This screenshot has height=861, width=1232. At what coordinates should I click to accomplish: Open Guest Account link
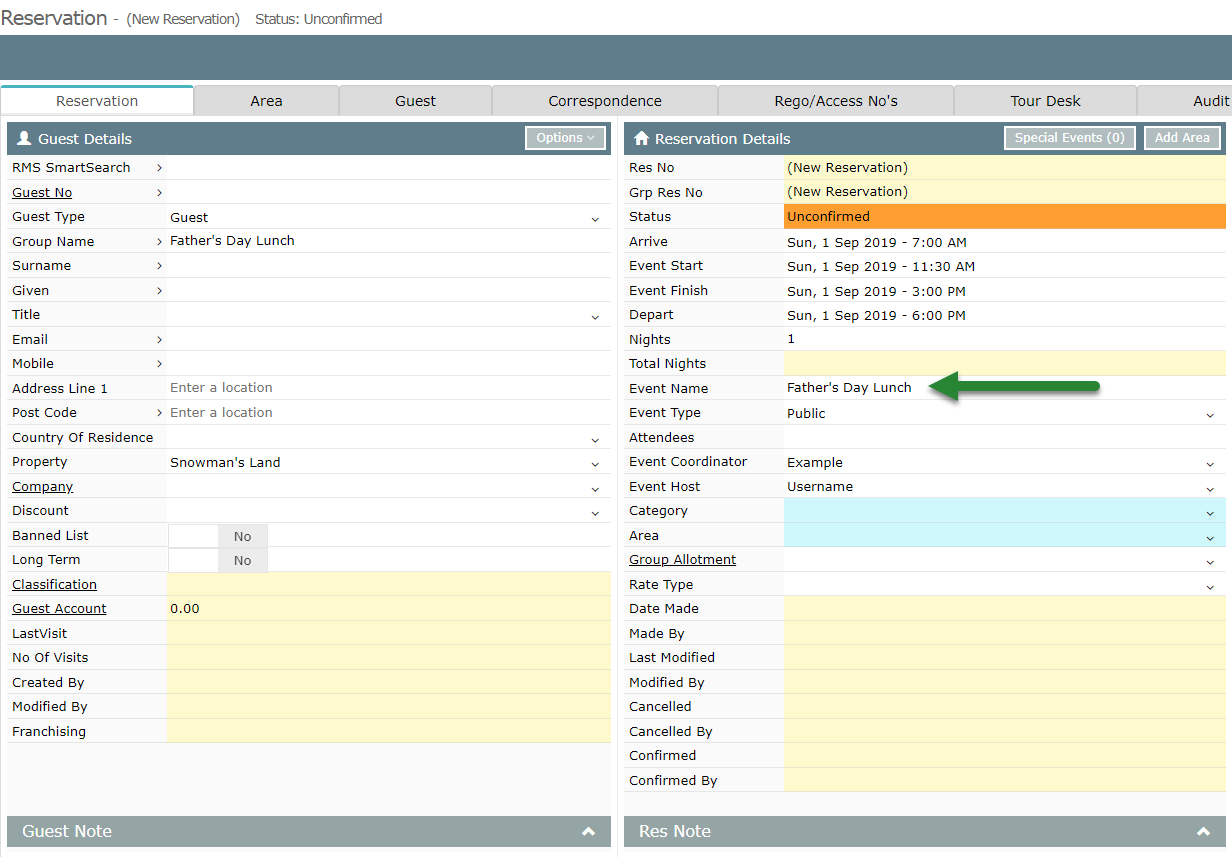click(x=59, y=609)
